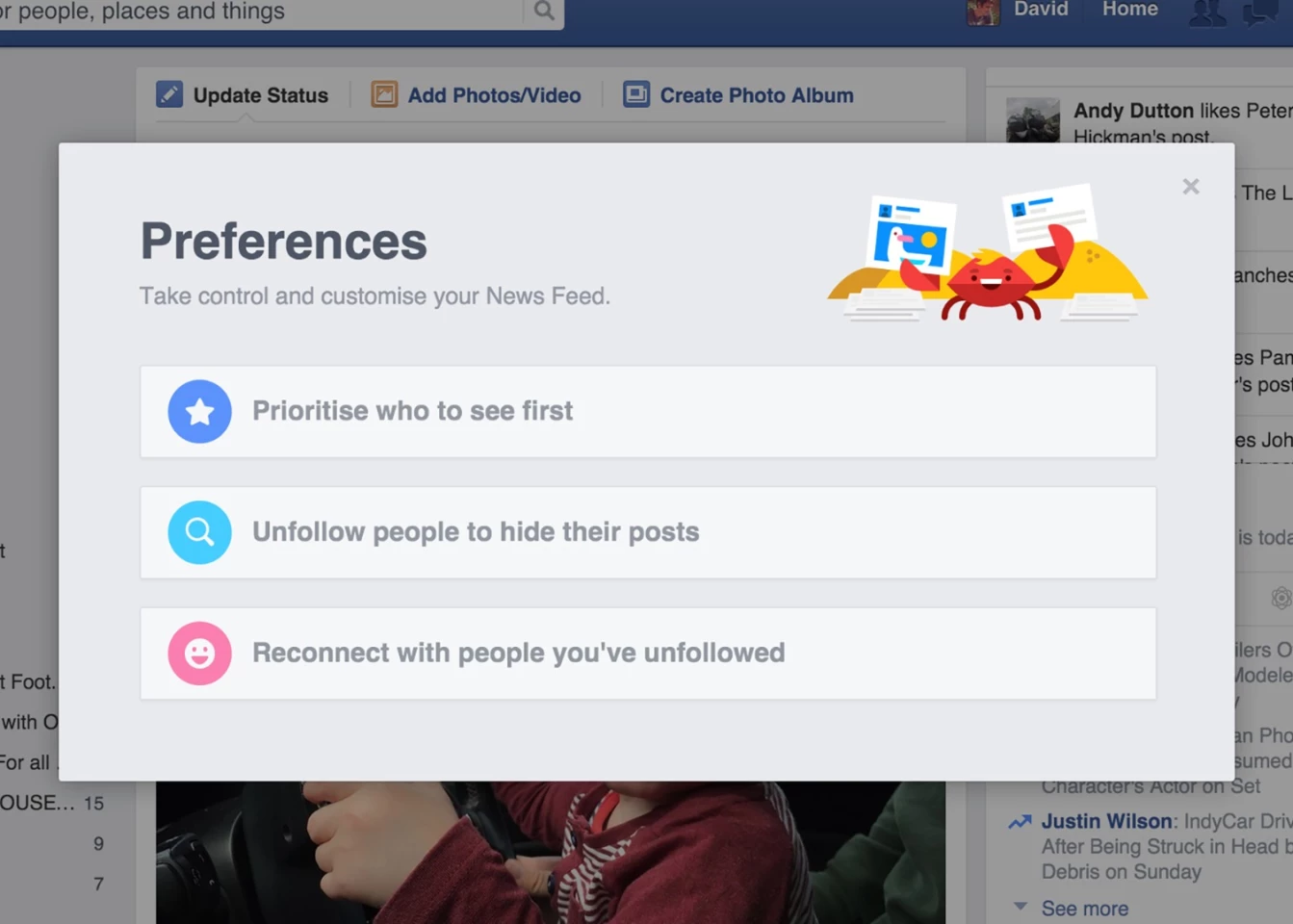Go to Home in top bar

tap(1129, 9)
